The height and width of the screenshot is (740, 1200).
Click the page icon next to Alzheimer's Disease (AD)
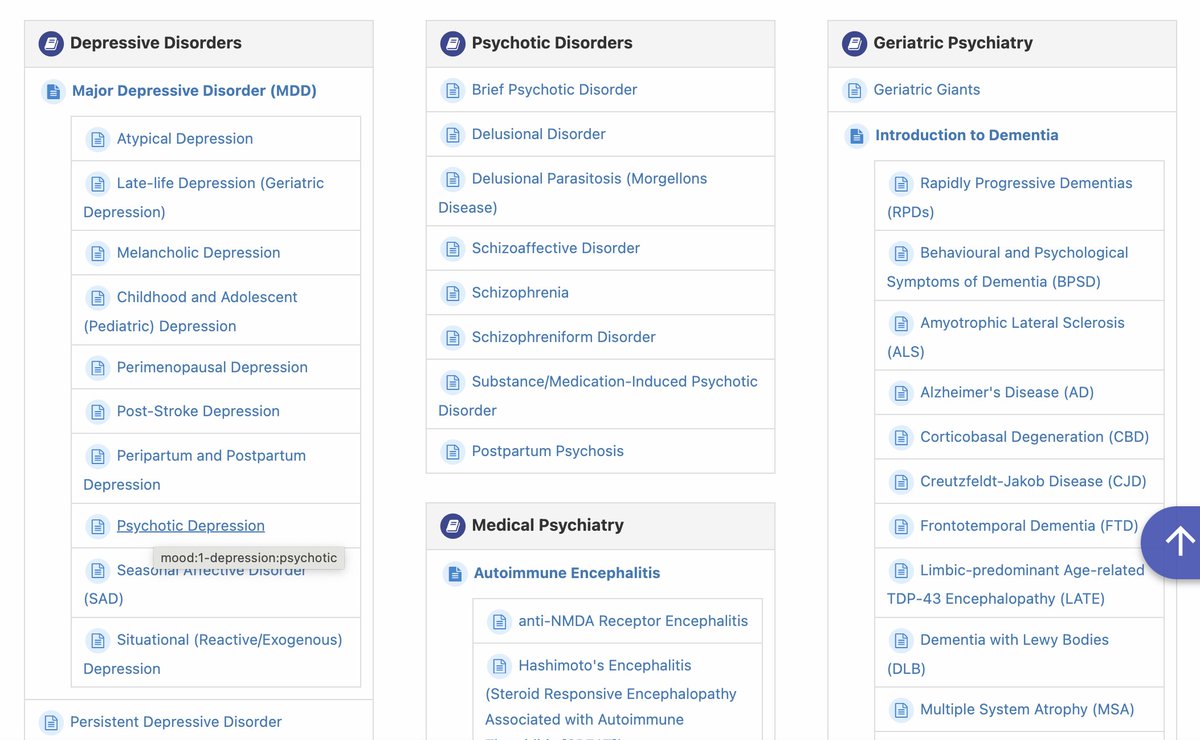(901, 393)
